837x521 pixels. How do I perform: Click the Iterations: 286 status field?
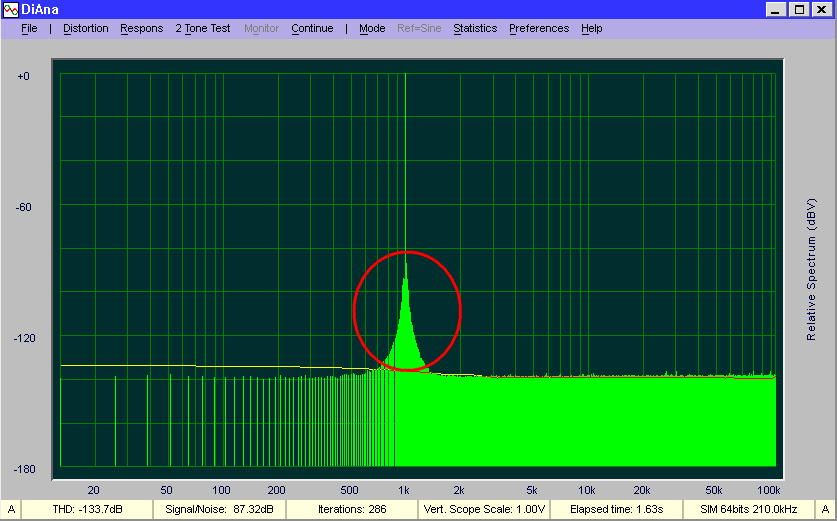(x=352, y=509)
